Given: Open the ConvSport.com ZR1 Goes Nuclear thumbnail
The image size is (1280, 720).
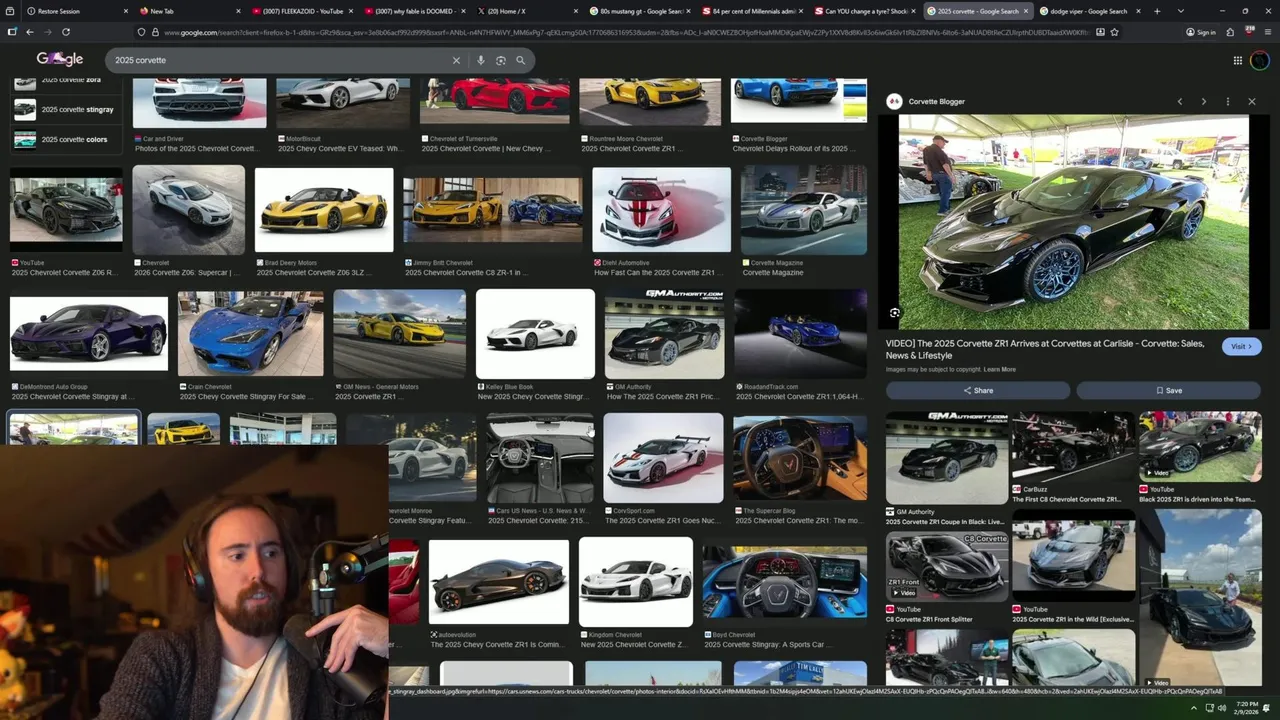Looking at the screenshot, I should click(x=663, y=458).
